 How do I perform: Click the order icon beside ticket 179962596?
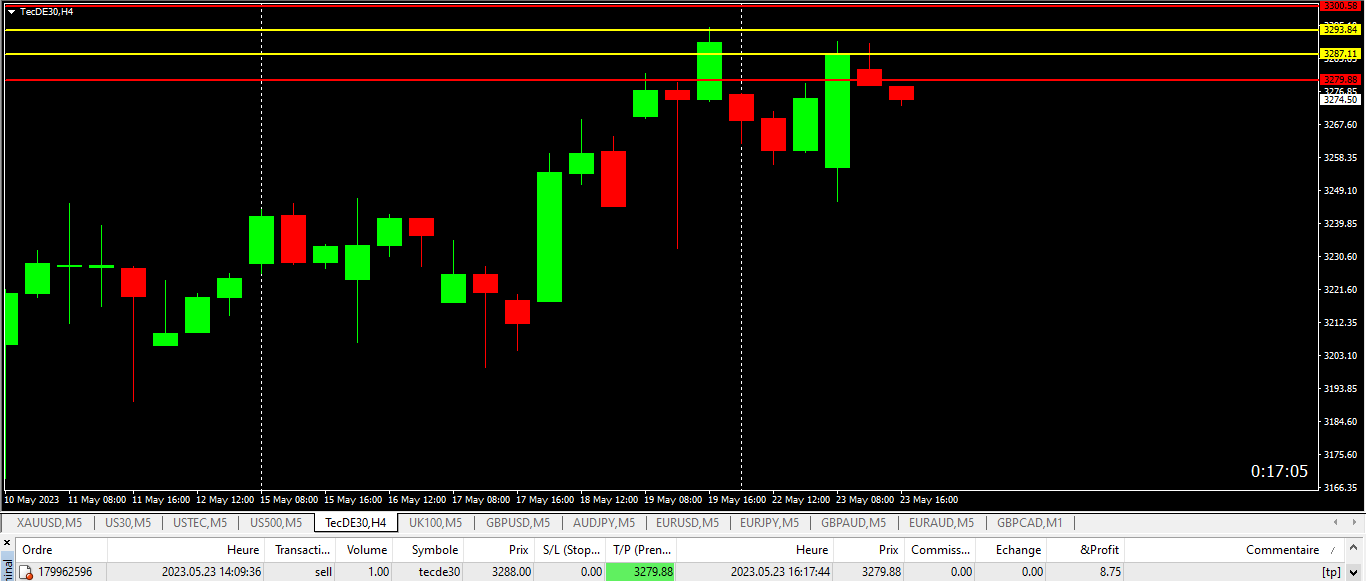coord(27,572)
